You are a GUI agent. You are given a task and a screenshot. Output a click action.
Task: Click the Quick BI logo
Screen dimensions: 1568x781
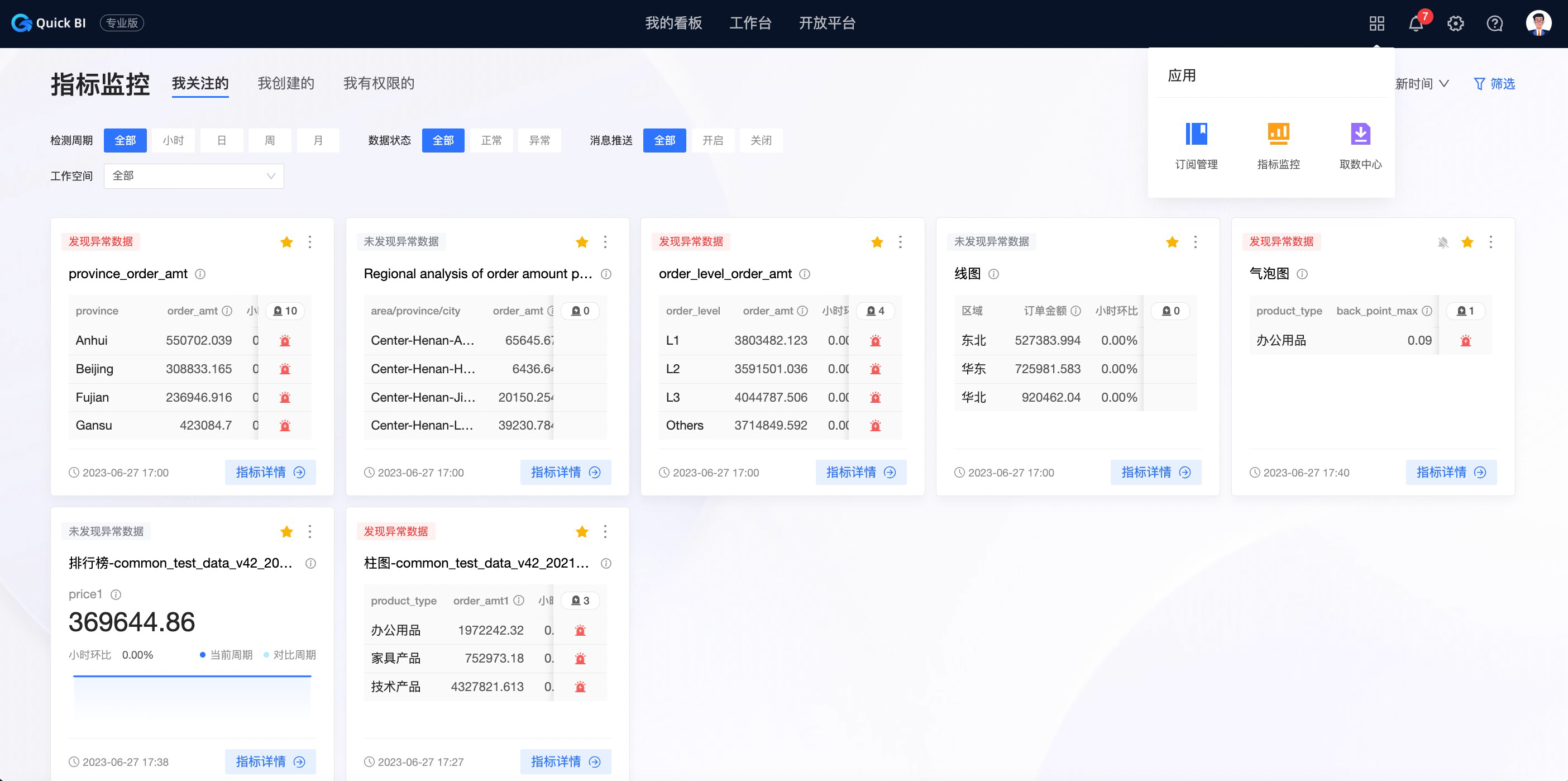(48, 23)
